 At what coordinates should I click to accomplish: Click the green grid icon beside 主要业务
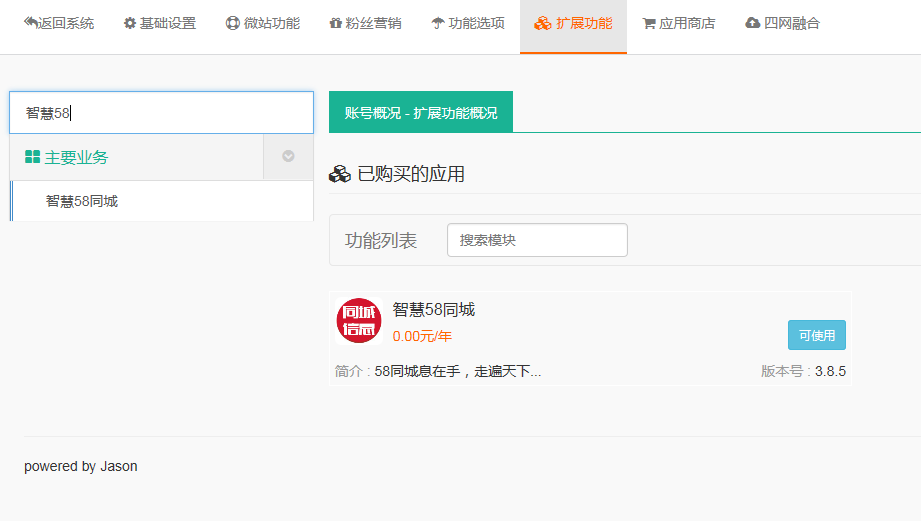point(32,157)
